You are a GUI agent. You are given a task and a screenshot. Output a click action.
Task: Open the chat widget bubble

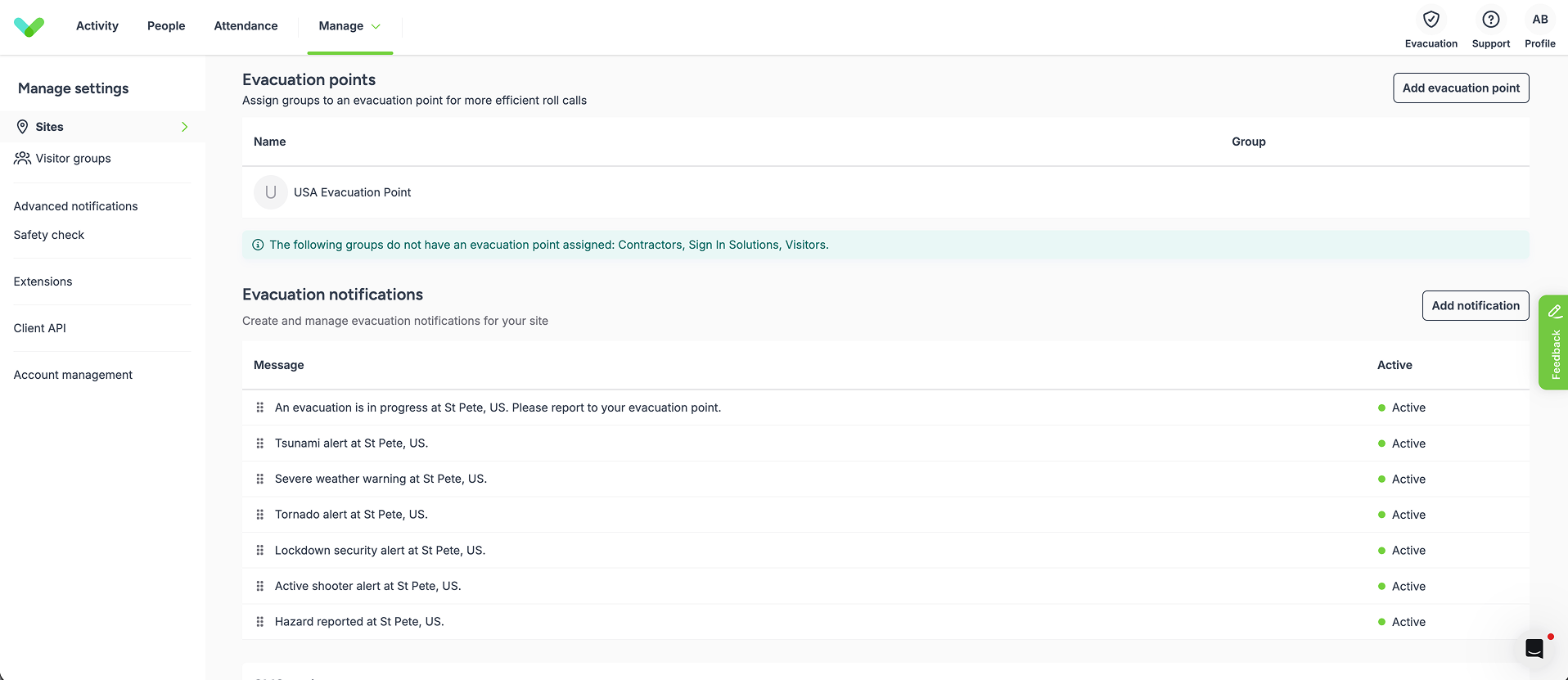pos(1534,649)
